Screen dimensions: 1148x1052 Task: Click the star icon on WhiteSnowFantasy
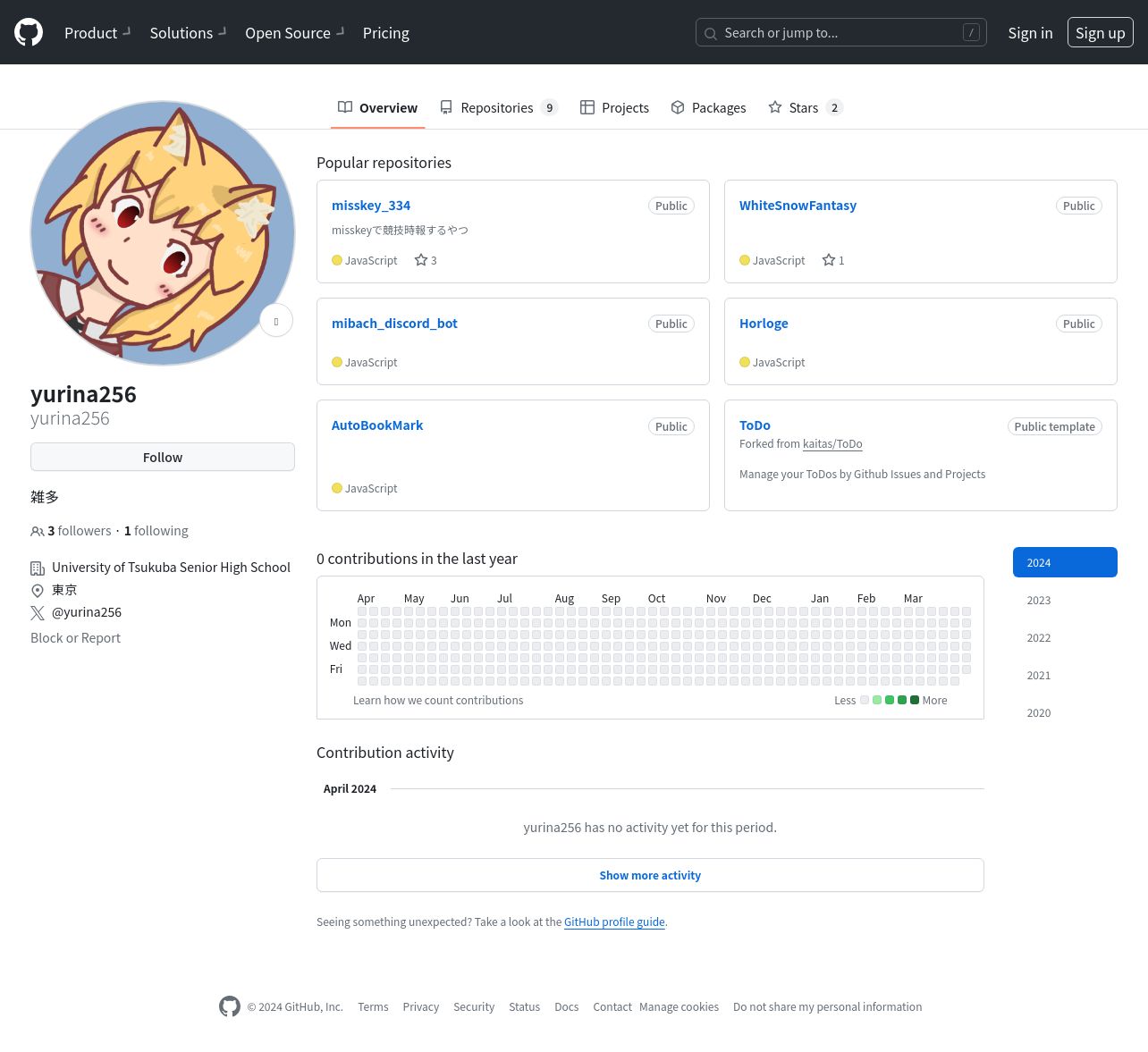829,260
